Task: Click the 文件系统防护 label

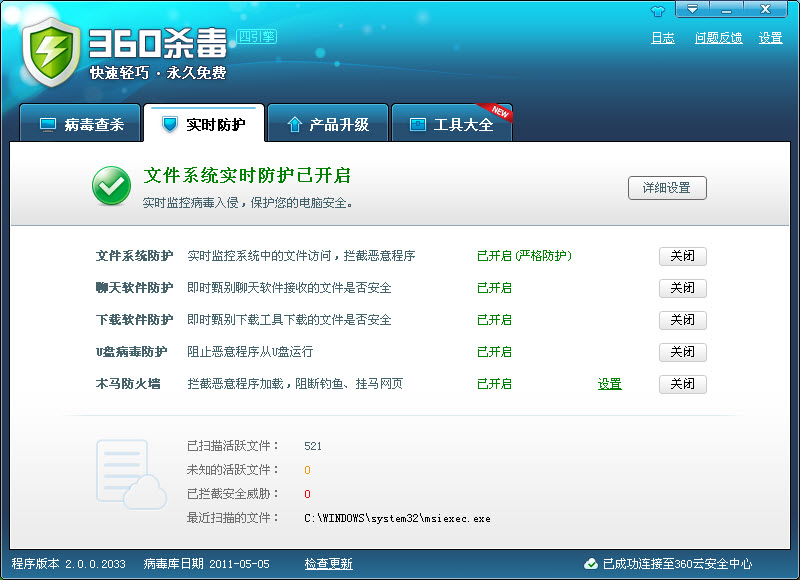Action: point(134,256)
